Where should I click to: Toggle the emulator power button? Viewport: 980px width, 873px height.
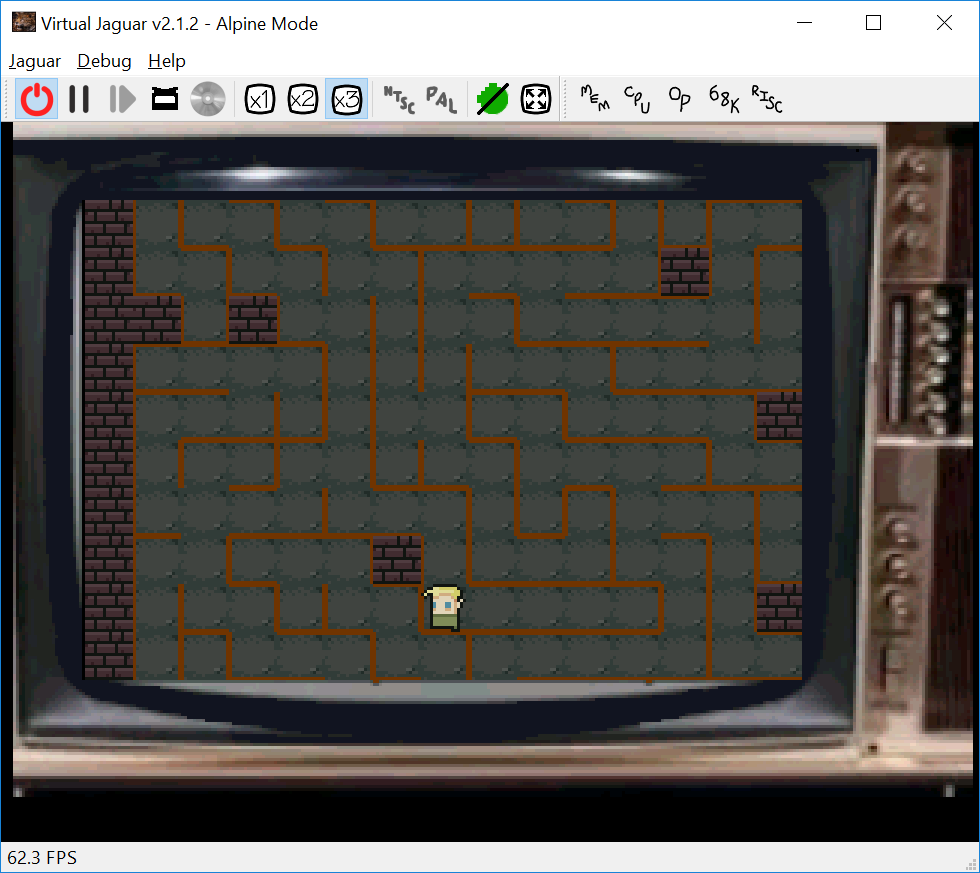[x=36, y=99]
